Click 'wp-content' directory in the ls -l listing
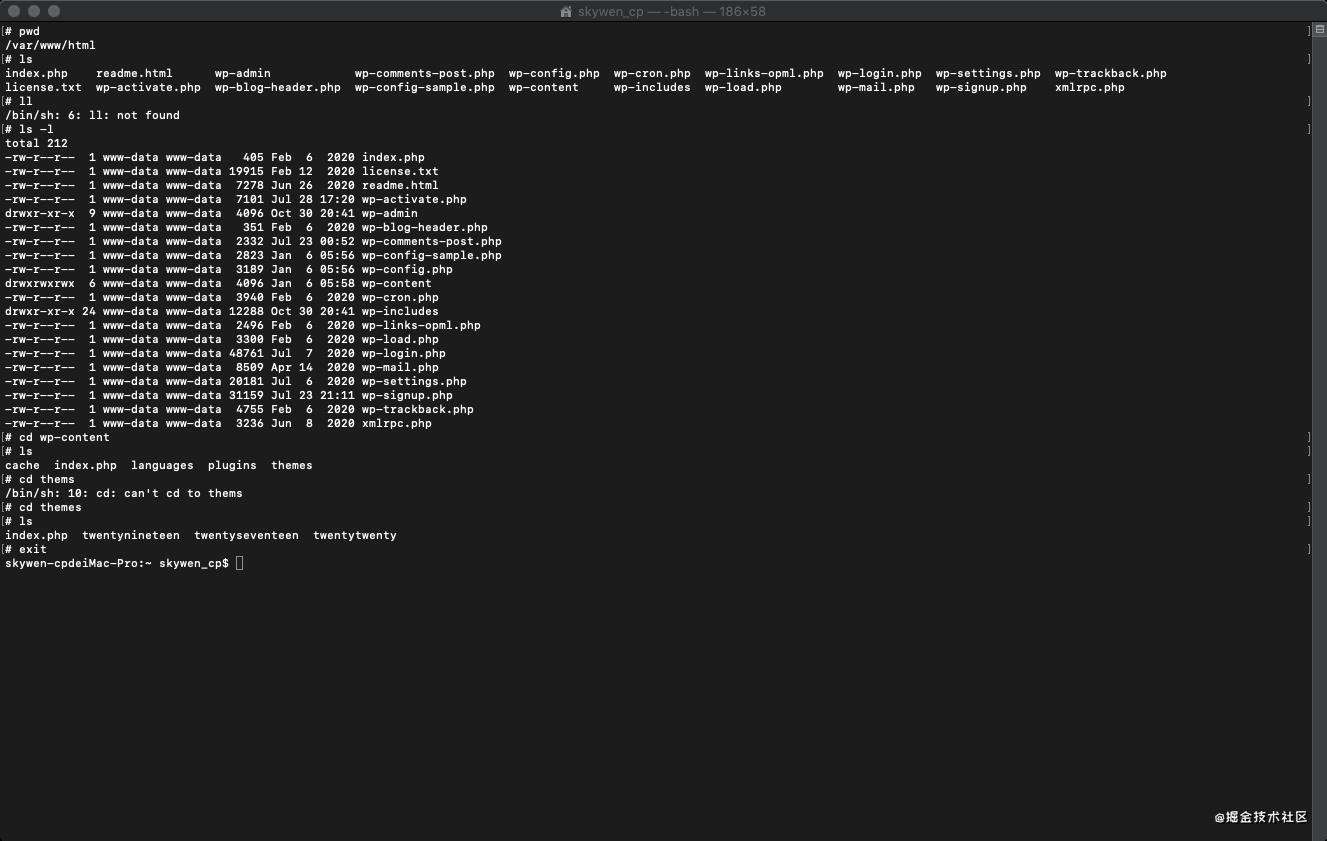Viewport: 1327px width, 841px height. click(397, 283)
